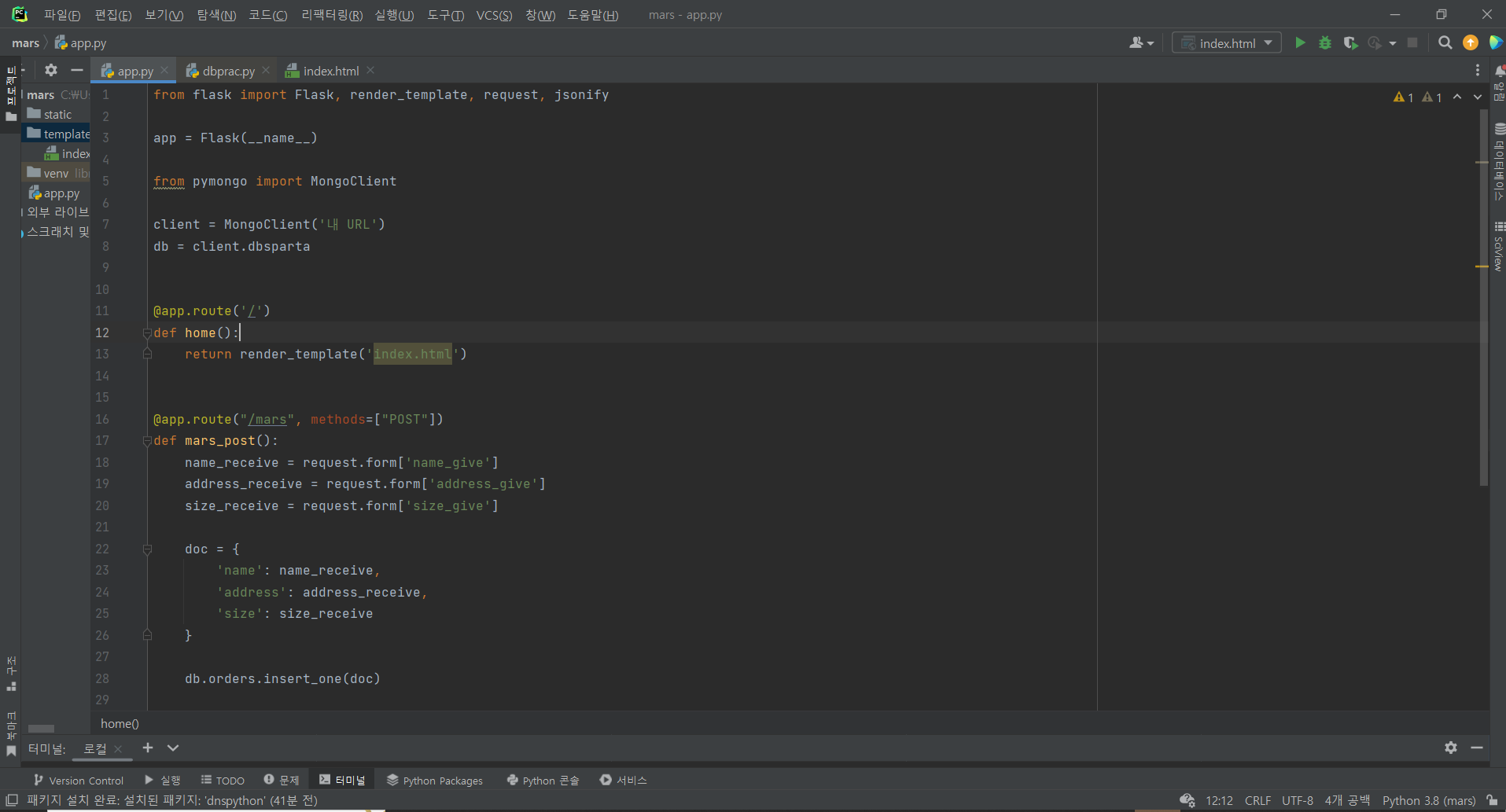Change the UTF-8 file encoding

(1298, 800)
